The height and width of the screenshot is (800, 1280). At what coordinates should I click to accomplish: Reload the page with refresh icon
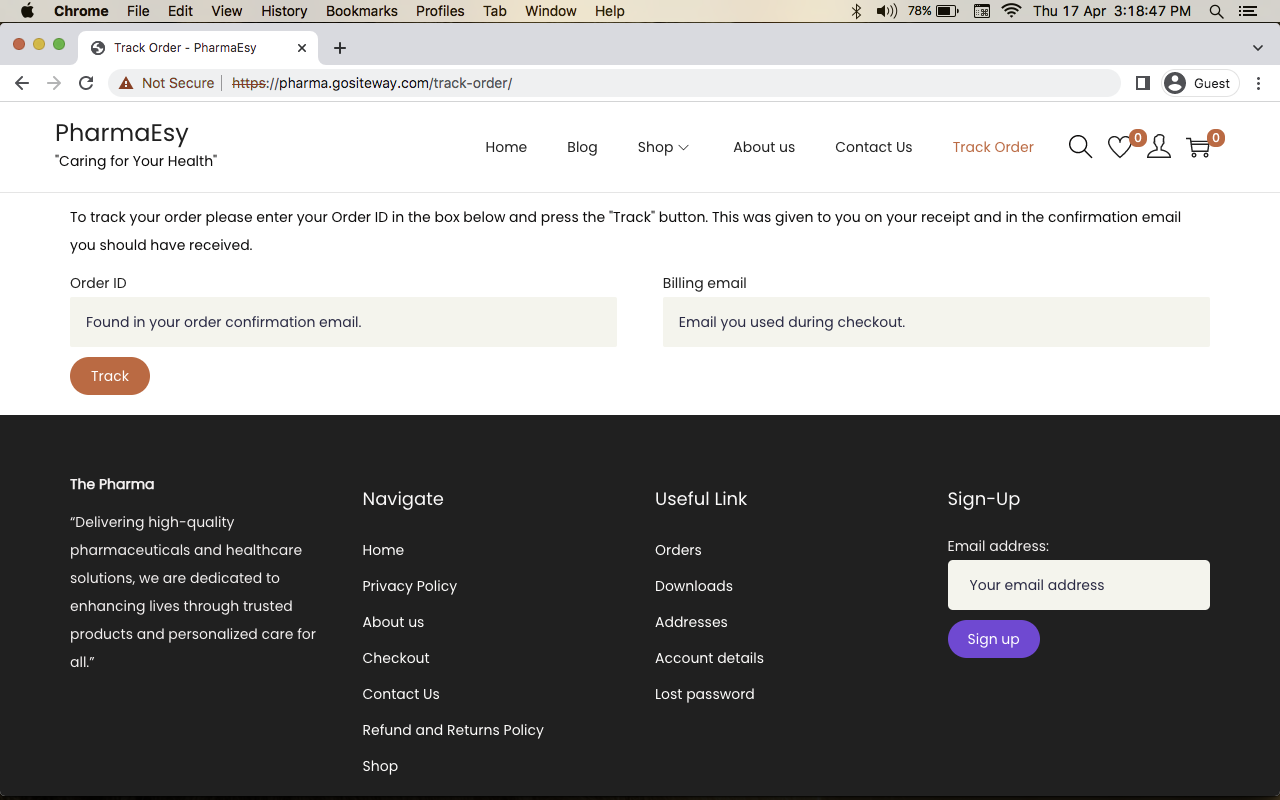coord(86,83)
